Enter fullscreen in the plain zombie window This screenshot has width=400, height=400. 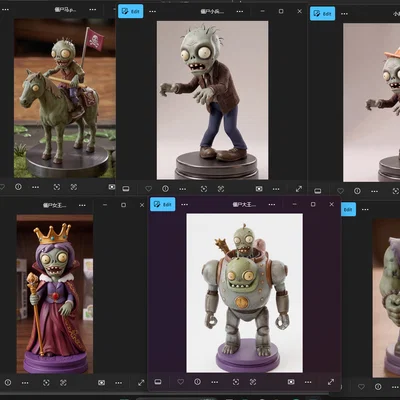click(299, 189)
